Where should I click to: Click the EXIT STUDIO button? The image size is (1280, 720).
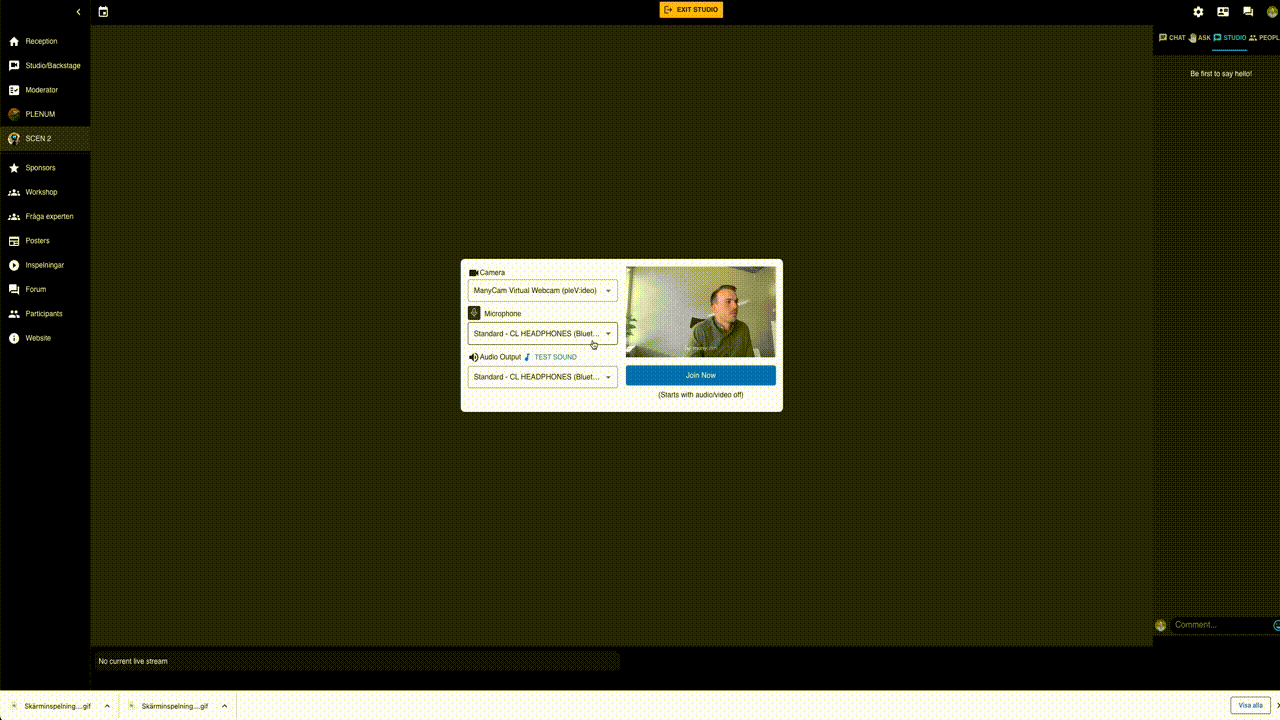point(691,10)
